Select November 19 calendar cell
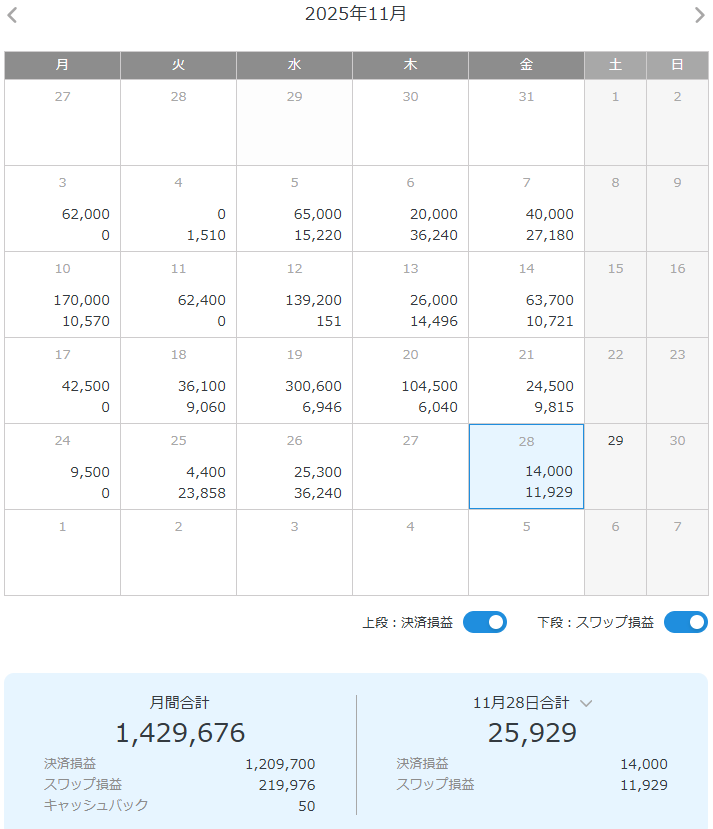The width and height of the screenshot is (713, 829). tap(294, 381)
